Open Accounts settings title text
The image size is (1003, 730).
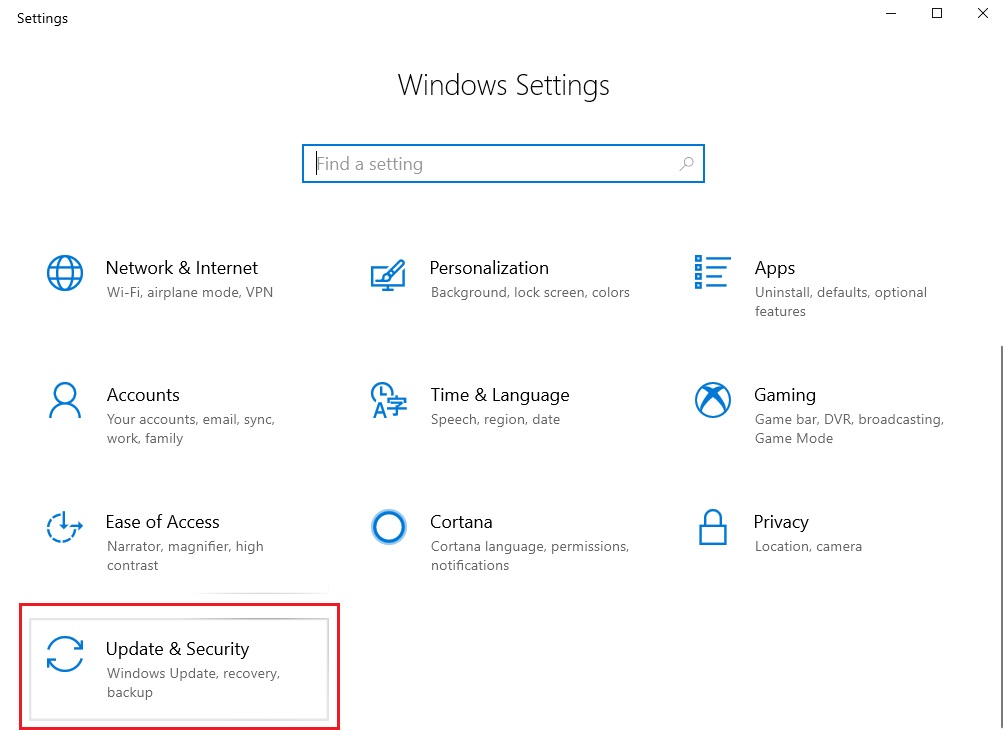(x=143, y=395)
